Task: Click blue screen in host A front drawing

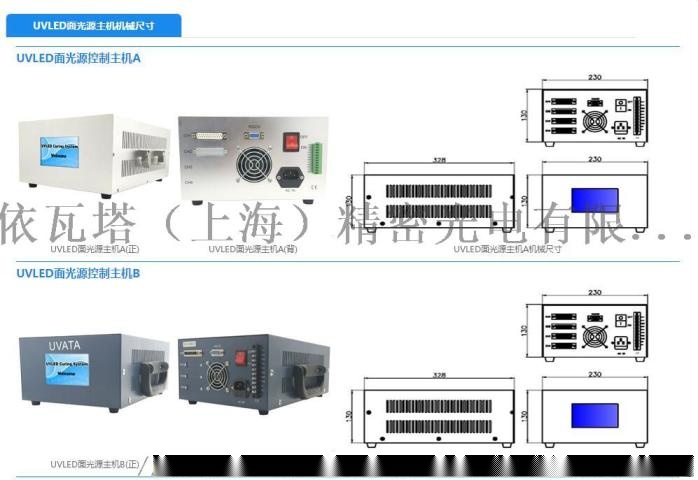Action: coord(595,200)
